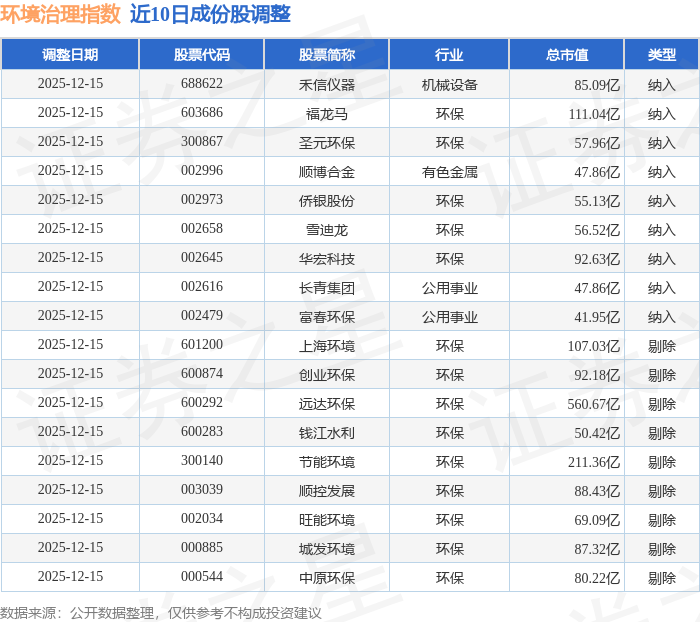Click market value 55.13亿

[597, 200]
